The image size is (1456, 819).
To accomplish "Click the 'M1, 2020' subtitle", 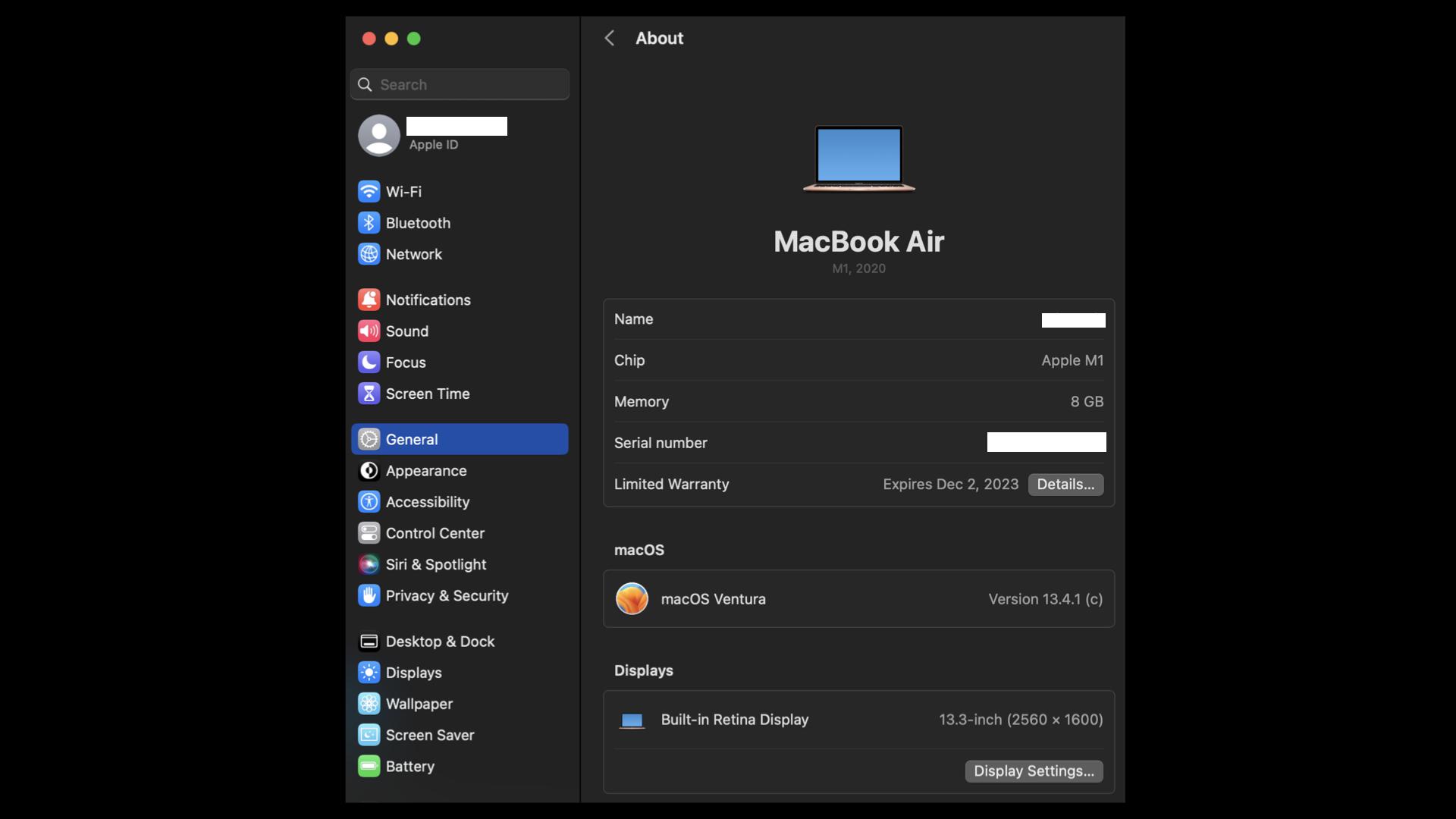I will pyautogui.click(x=858, y=268).
